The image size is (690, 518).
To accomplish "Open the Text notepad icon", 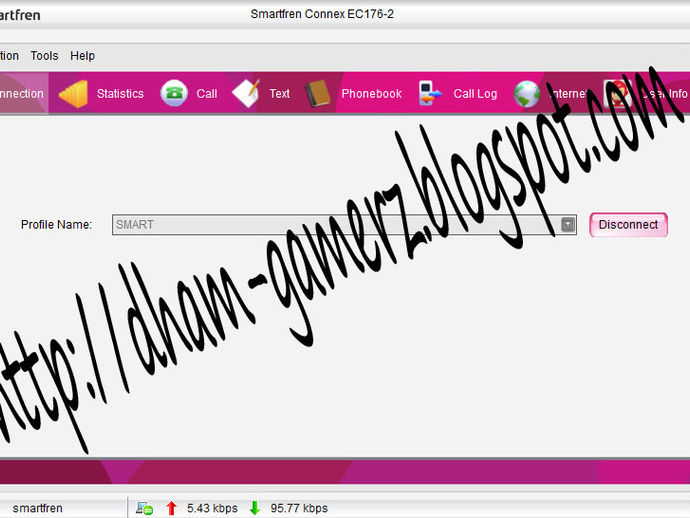I will [x=246, y=93].
